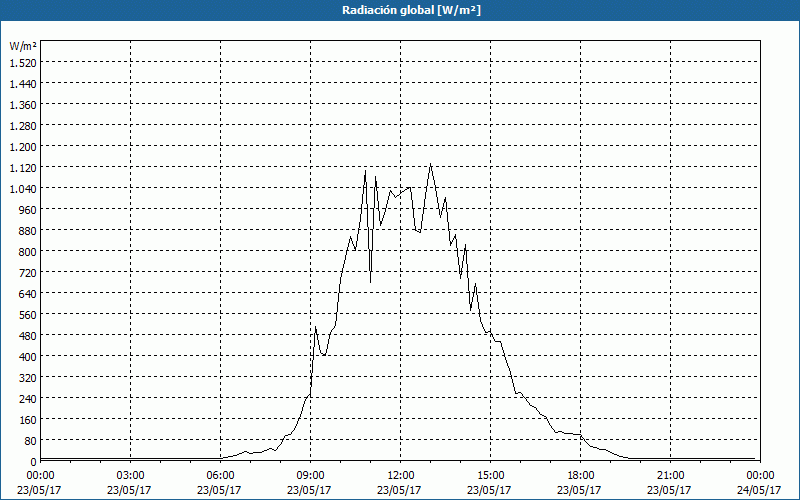Select the 1.200 y-axis label
Screen dimensions: 800x500
pyautogui.click(x=23, y=146)
